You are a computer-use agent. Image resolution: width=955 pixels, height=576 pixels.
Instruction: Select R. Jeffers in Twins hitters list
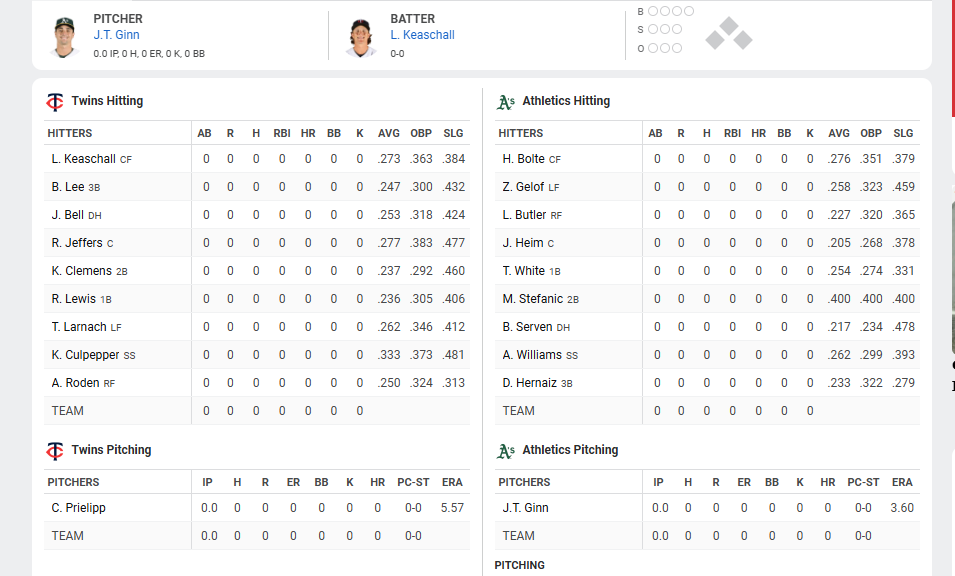click(77, 243)
